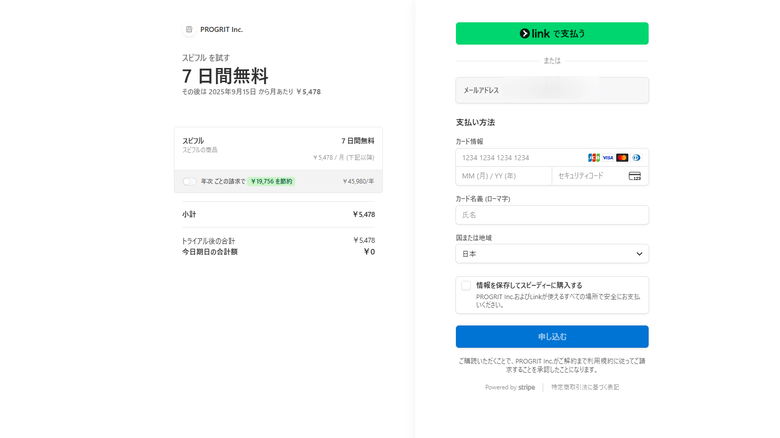This screenshot has width=780, height=438.
Task: Focus the cardholder name 氏名 field
Action: pyautogui.click(x=552, y=215)
